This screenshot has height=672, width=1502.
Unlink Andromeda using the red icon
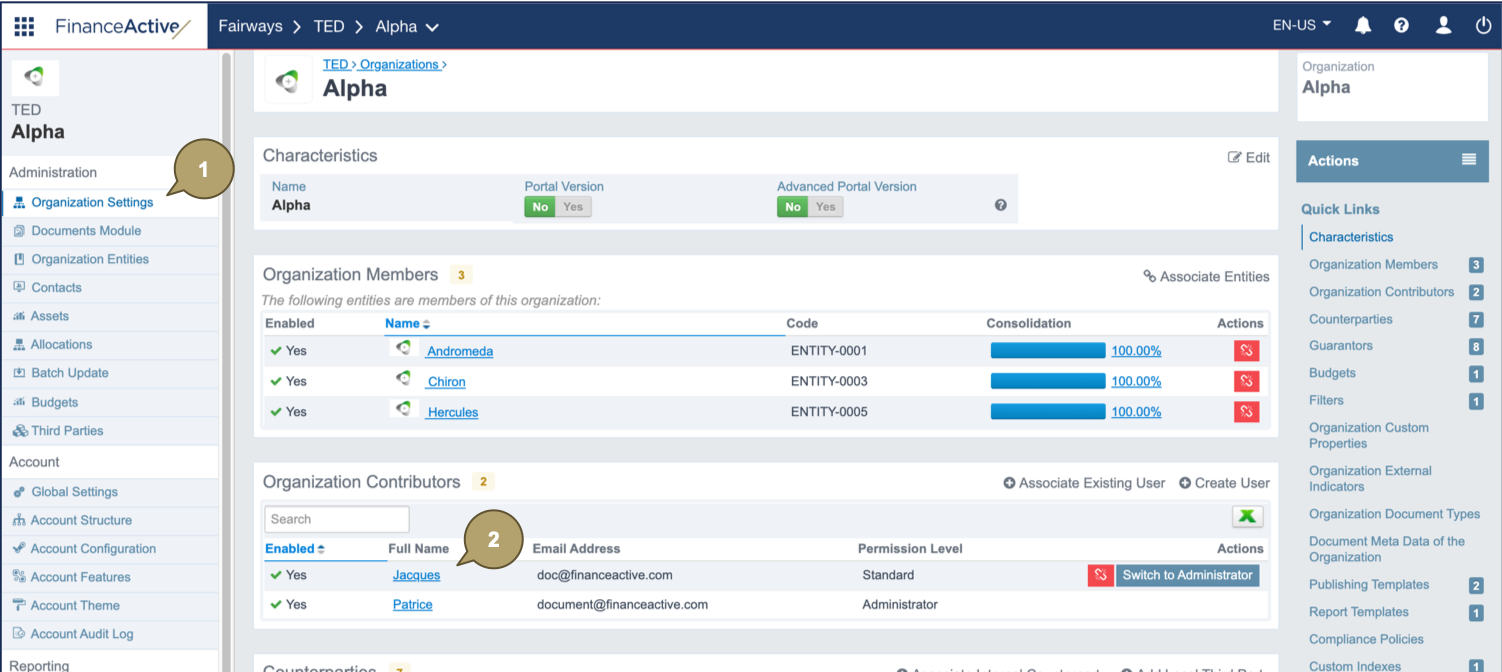(x=1246, y=351)
